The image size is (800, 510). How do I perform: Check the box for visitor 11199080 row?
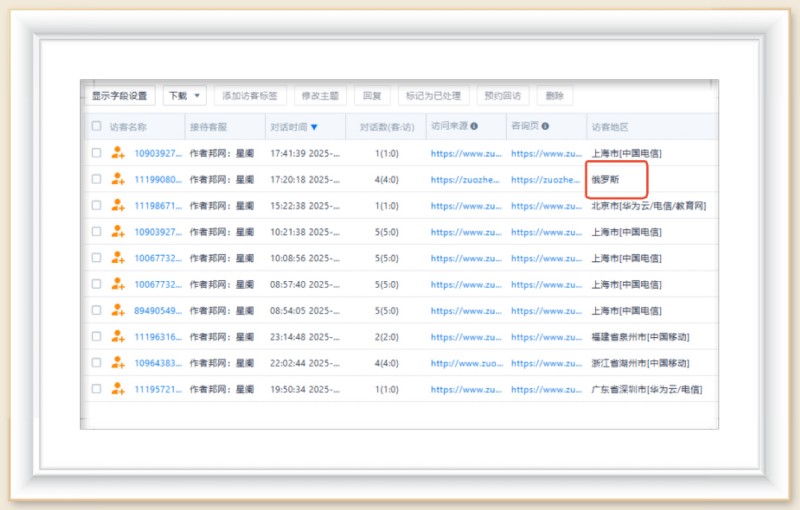point(96,180)
